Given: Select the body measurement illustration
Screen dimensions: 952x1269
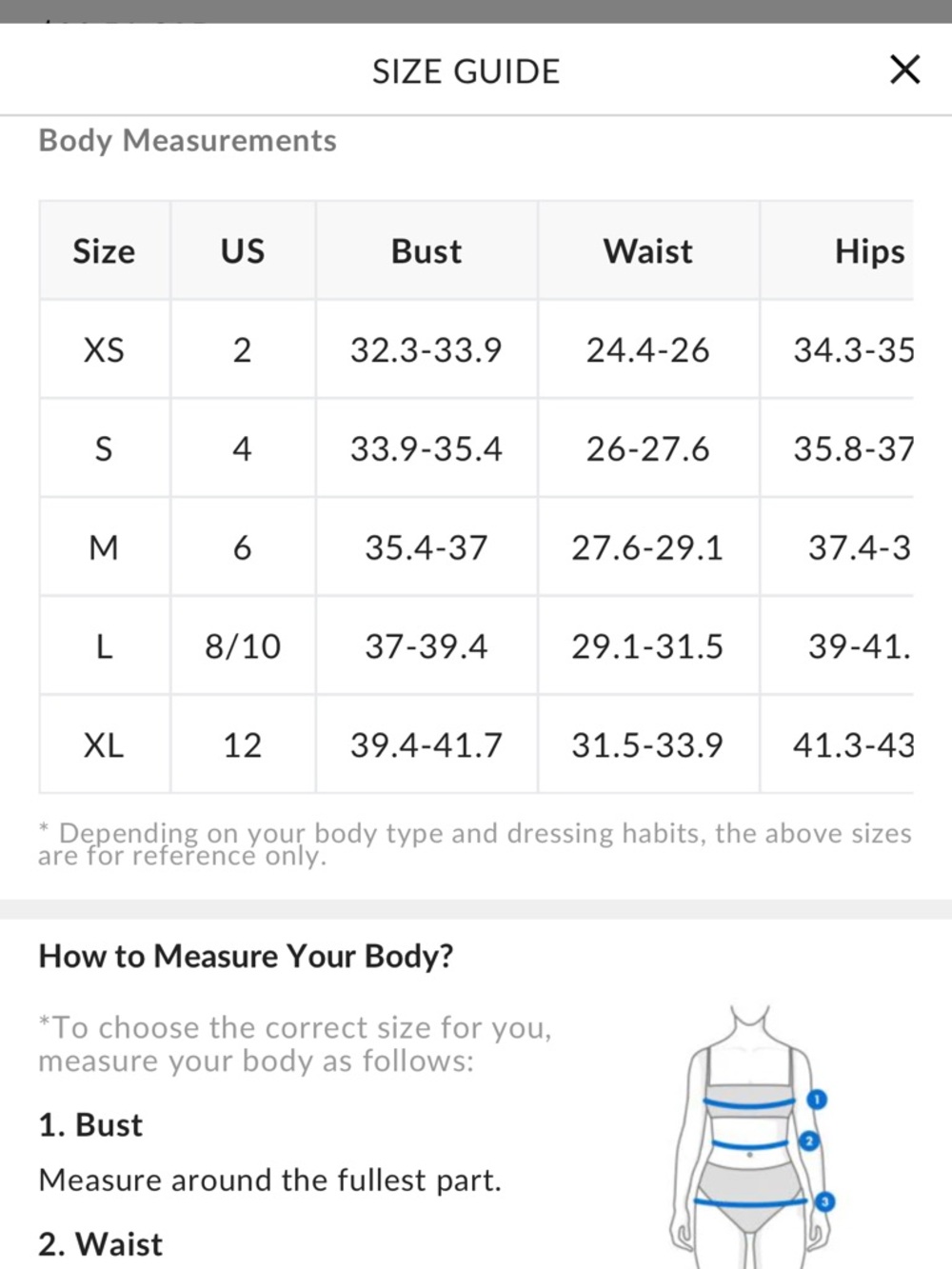Looking at the screenshot, I should coord(752,1135).
